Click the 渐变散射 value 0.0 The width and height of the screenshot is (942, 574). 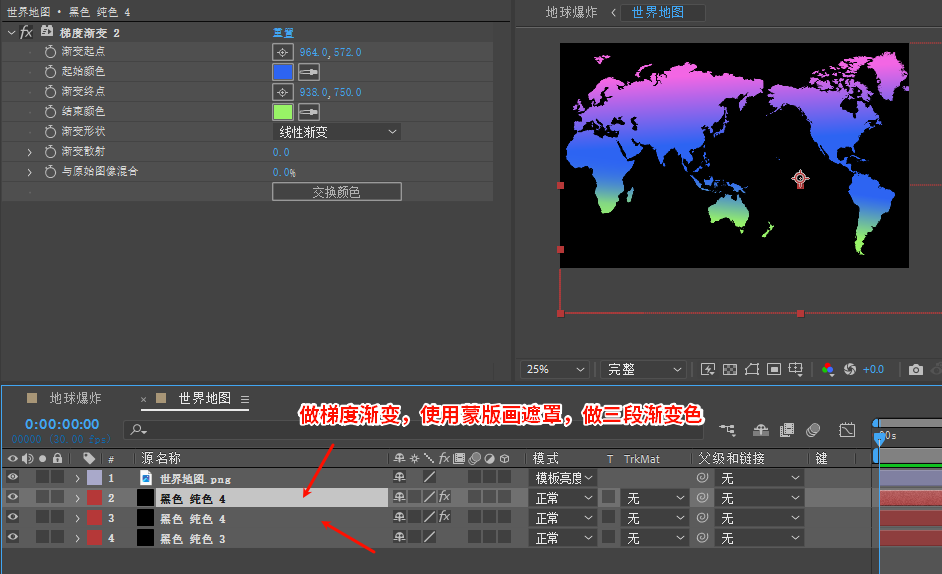coord(281,152)
